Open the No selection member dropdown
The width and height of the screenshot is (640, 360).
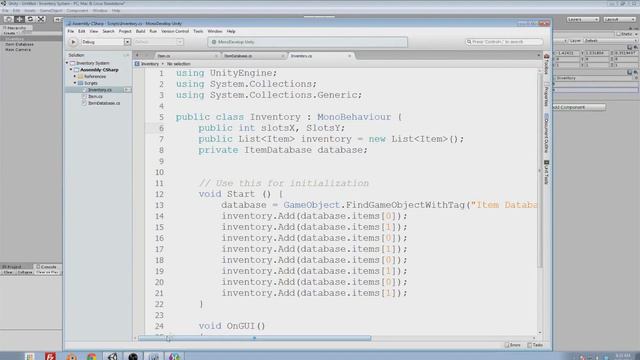(178, 64)
